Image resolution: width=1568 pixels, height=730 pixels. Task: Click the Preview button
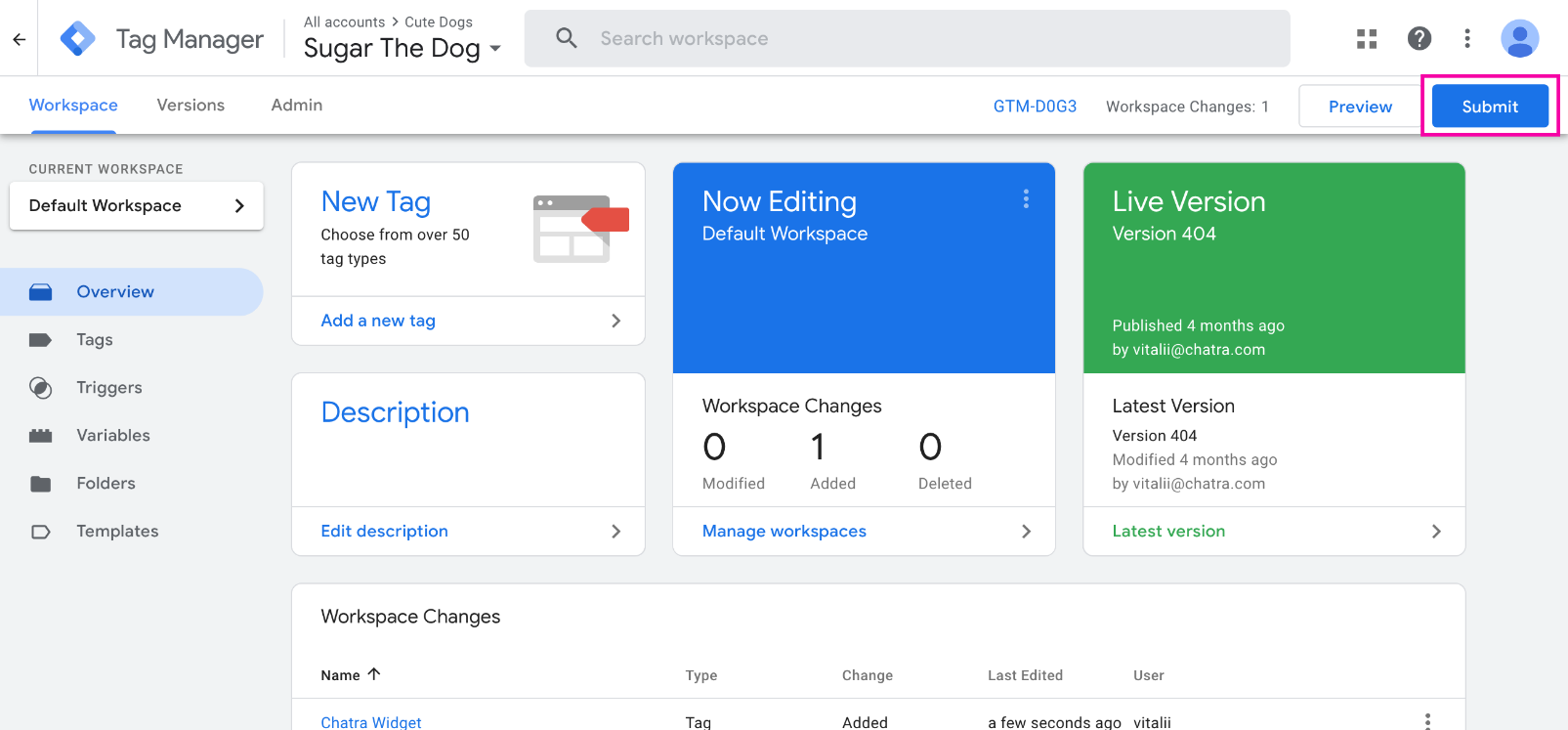[x=1359, y=107]
